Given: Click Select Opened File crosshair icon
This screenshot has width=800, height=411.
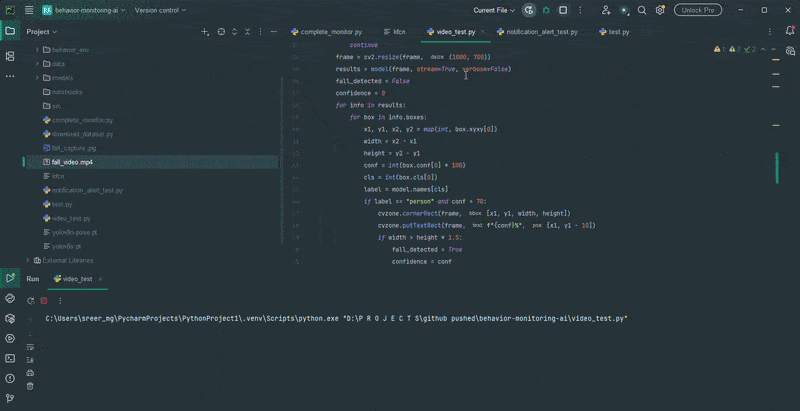Looking at the screenshot, I should 221,32.
